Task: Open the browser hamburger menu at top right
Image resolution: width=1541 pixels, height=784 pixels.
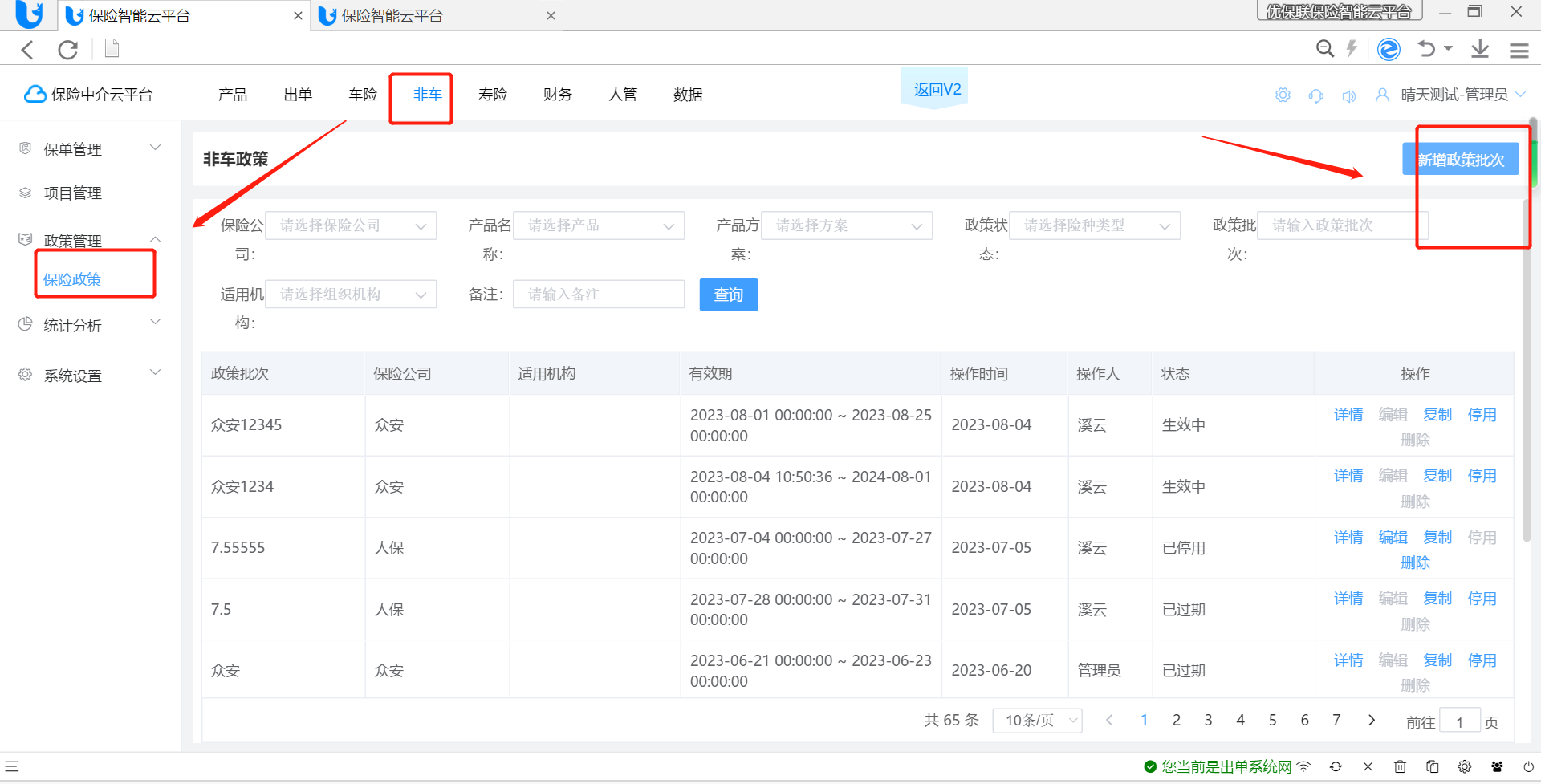Action: (1519, 50)
